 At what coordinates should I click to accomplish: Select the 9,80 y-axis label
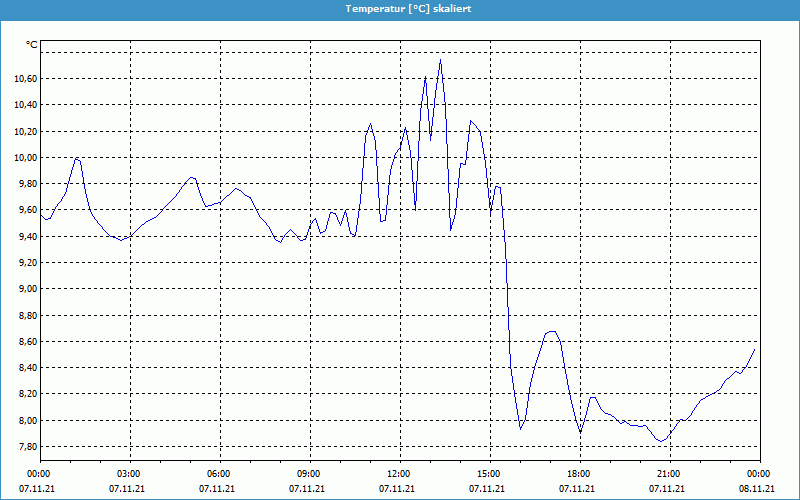click(28, 184)
